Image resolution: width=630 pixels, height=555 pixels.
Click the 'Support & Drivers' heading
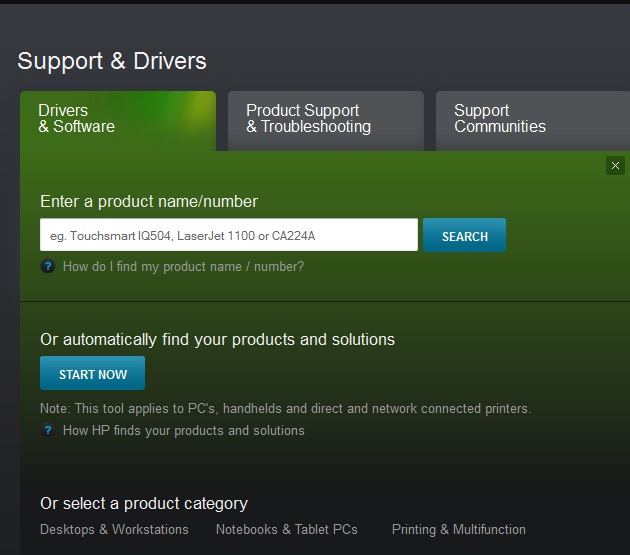click(x=112, y=61)
